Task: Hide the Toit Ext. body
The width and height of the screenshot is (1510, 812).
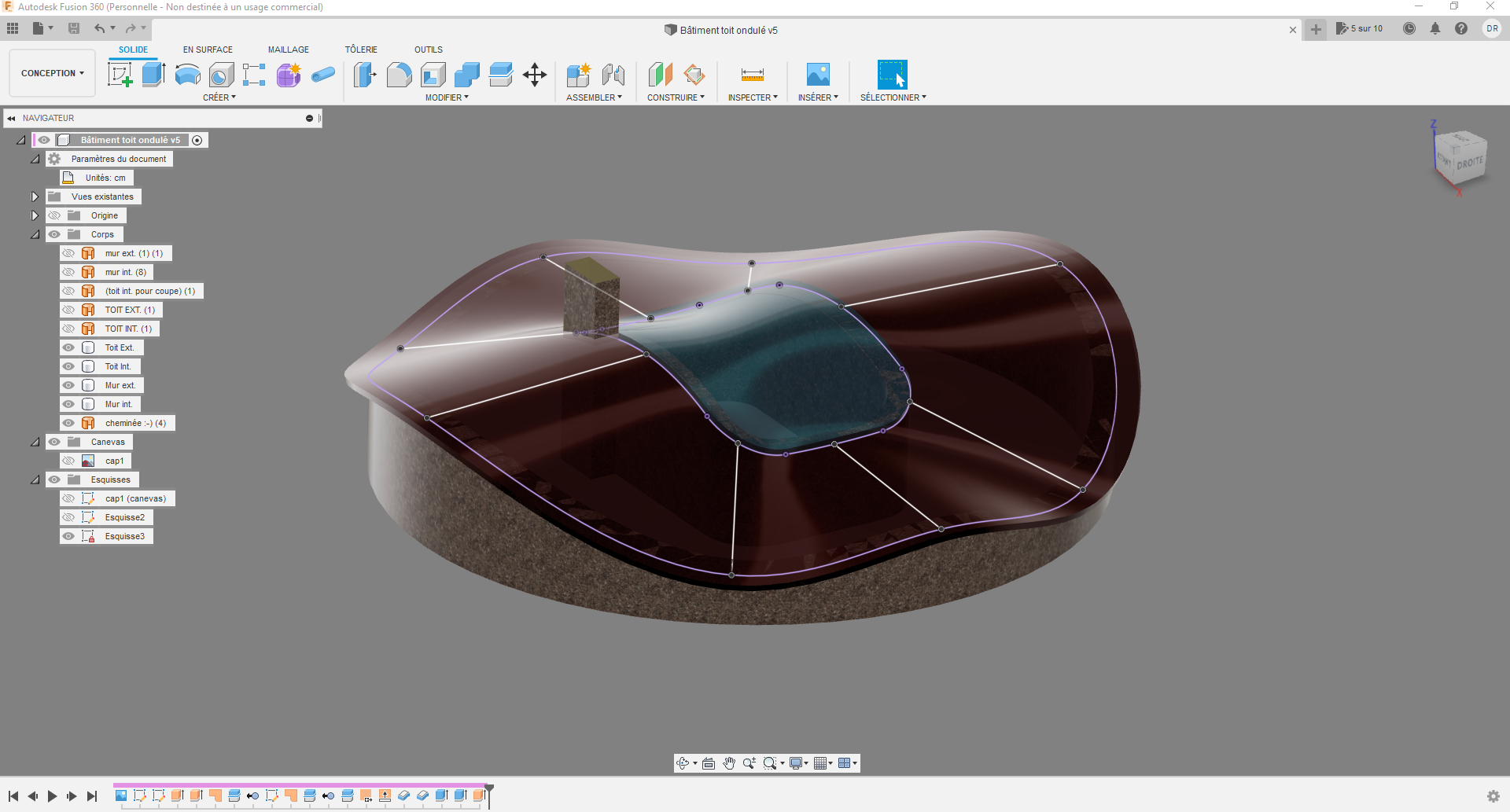Action: pyautogui.click(x=68, y=347)
